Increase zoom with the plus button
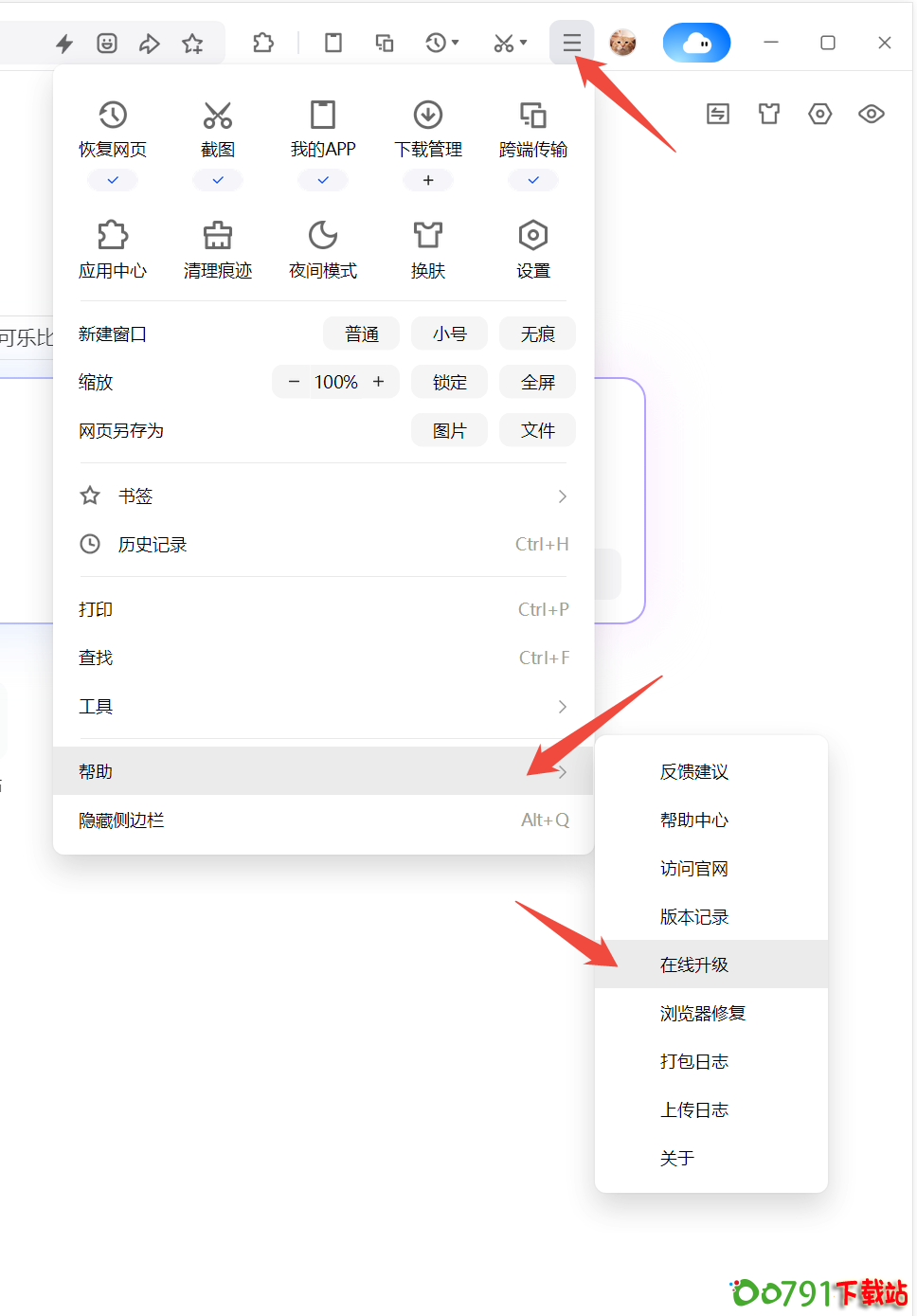This screenshot has height=1316, width=917. [379, 382]
